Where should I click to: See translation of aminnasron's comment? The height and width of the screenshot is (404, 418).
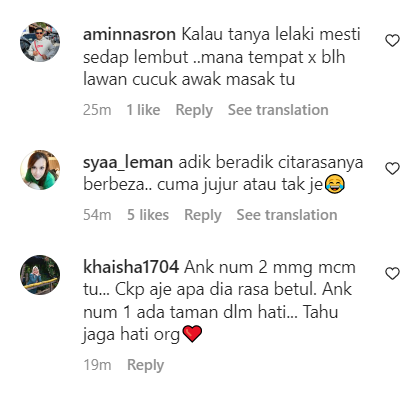coord(278,110)
